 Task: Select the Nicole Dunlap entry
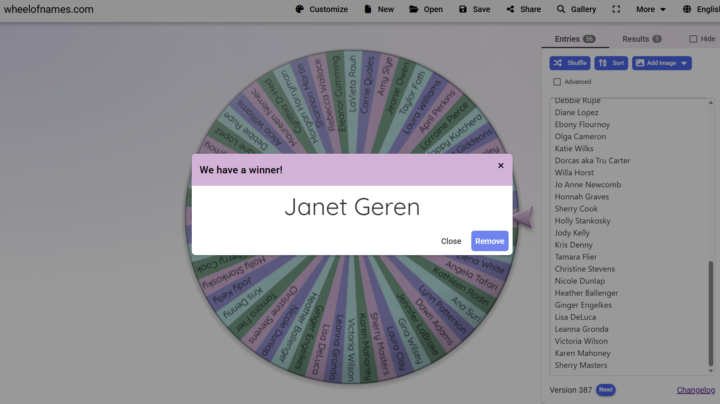pyautogui.click(x=579, y=281)
